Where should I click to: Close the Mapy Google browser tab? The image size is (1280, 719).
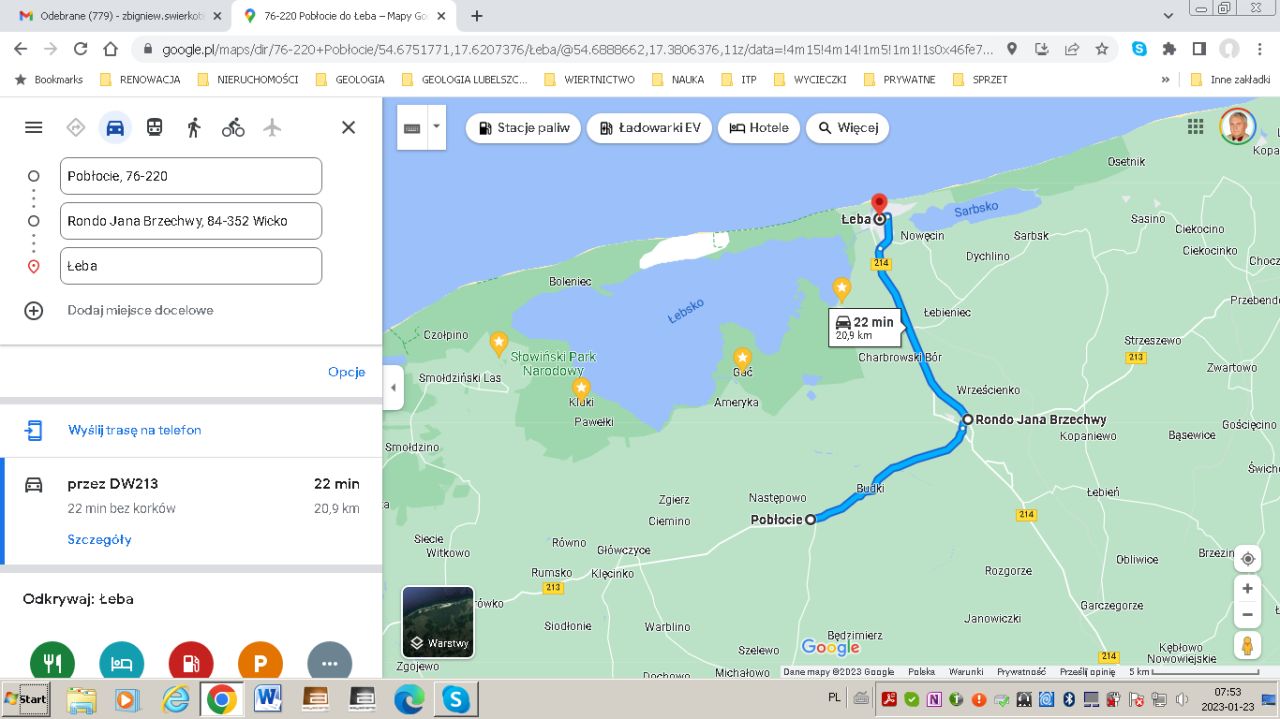[x=441, y=16]
